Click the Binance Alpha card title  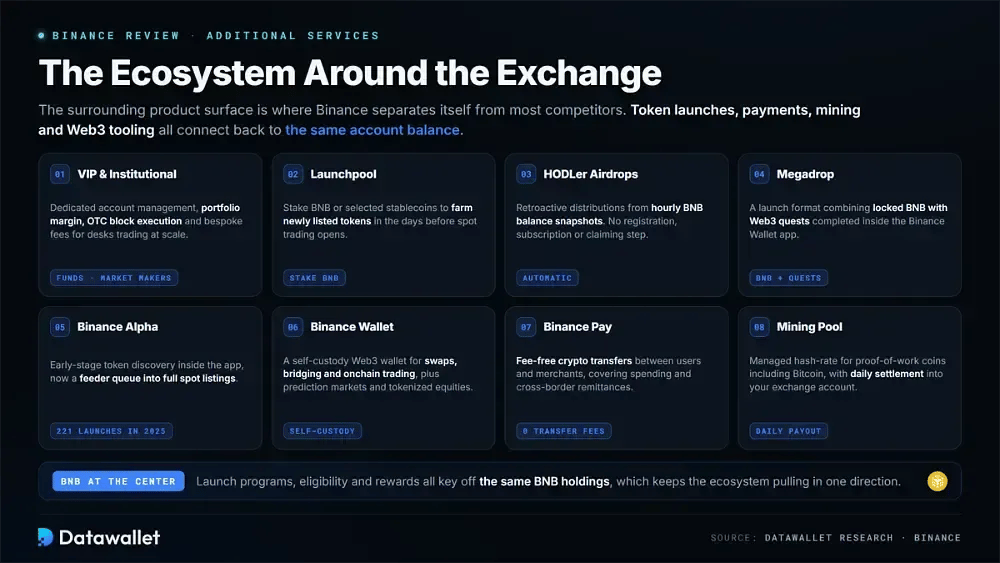[117, 327]
